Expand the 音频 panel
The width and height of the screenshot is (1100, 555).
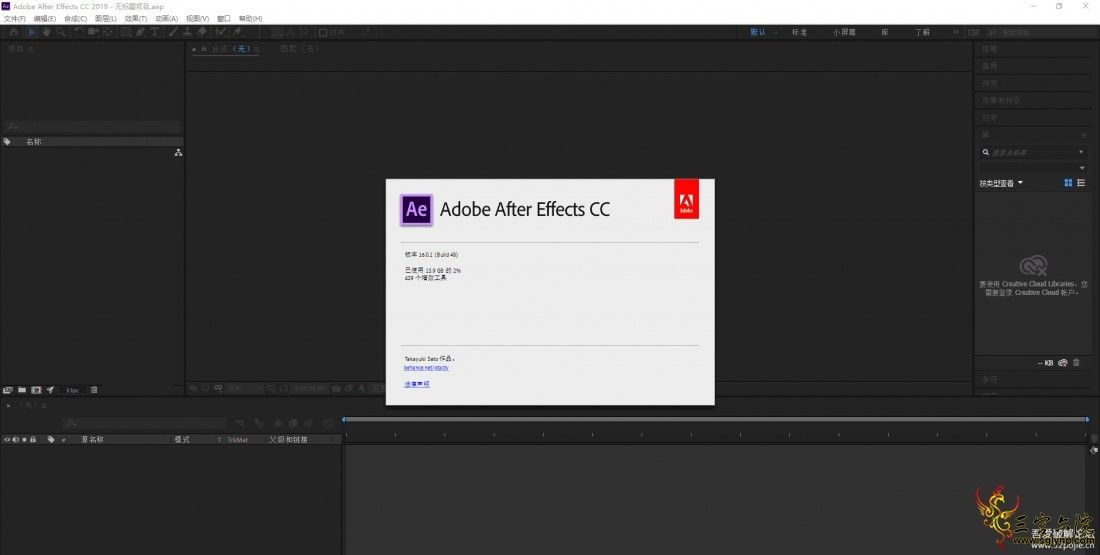tap(990, 66)
